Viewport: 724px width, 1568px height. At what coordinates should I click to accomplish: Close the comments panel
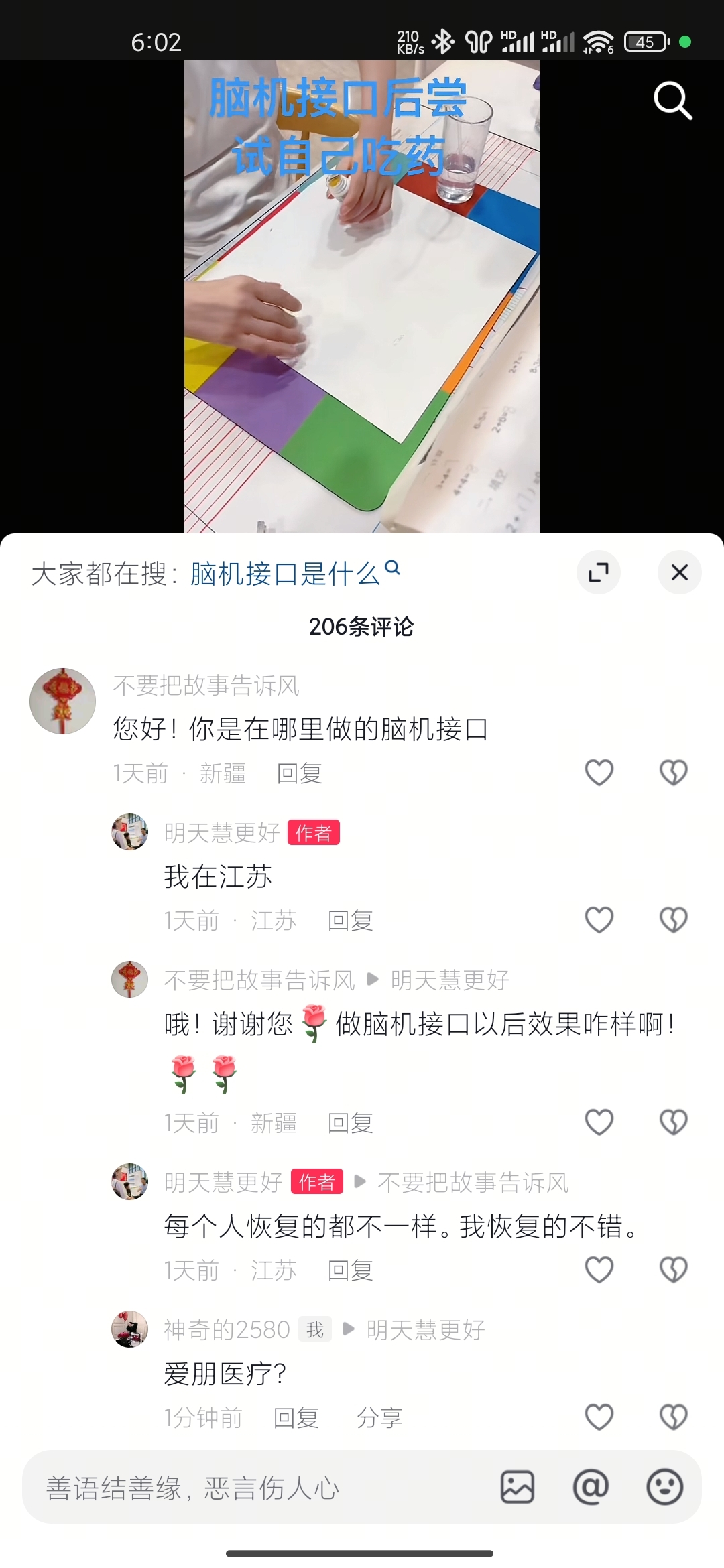680,573
